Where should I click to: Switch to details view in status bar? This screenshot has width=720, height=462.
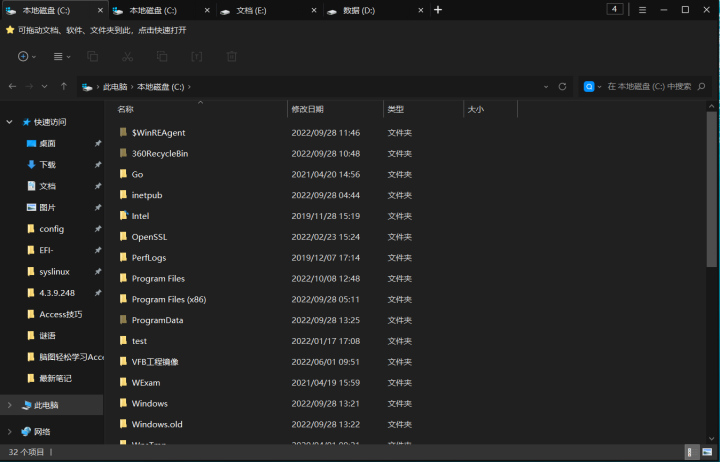(690, 452)
